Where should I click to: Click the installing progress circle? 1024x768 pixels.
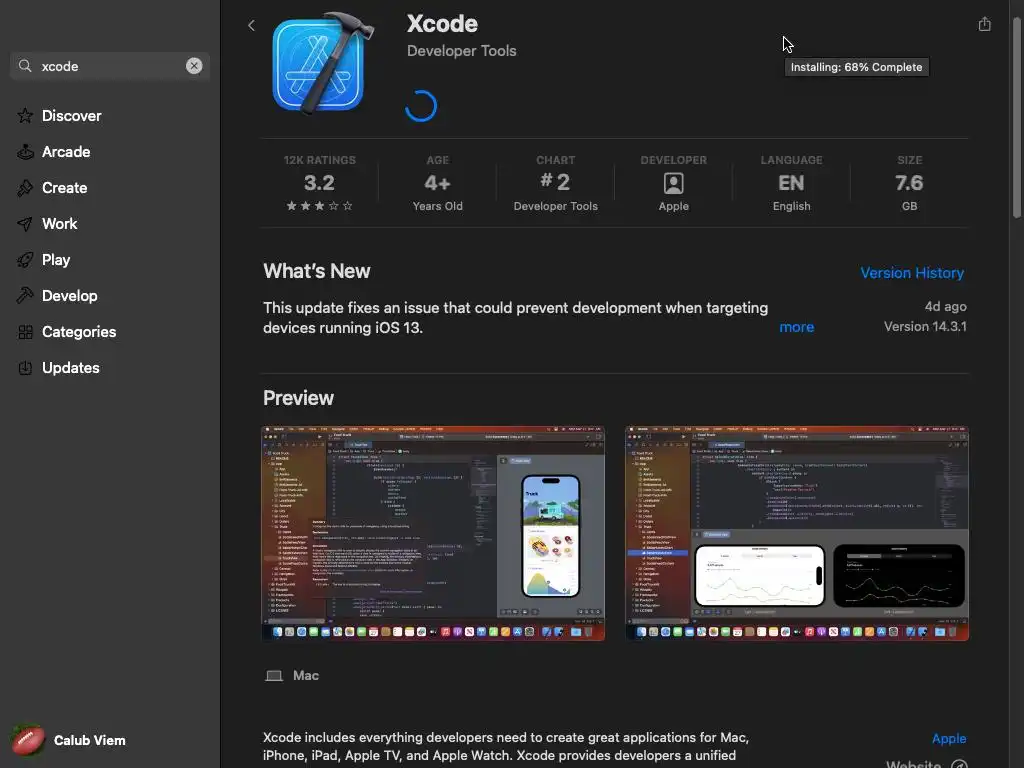tap(421, 106)
